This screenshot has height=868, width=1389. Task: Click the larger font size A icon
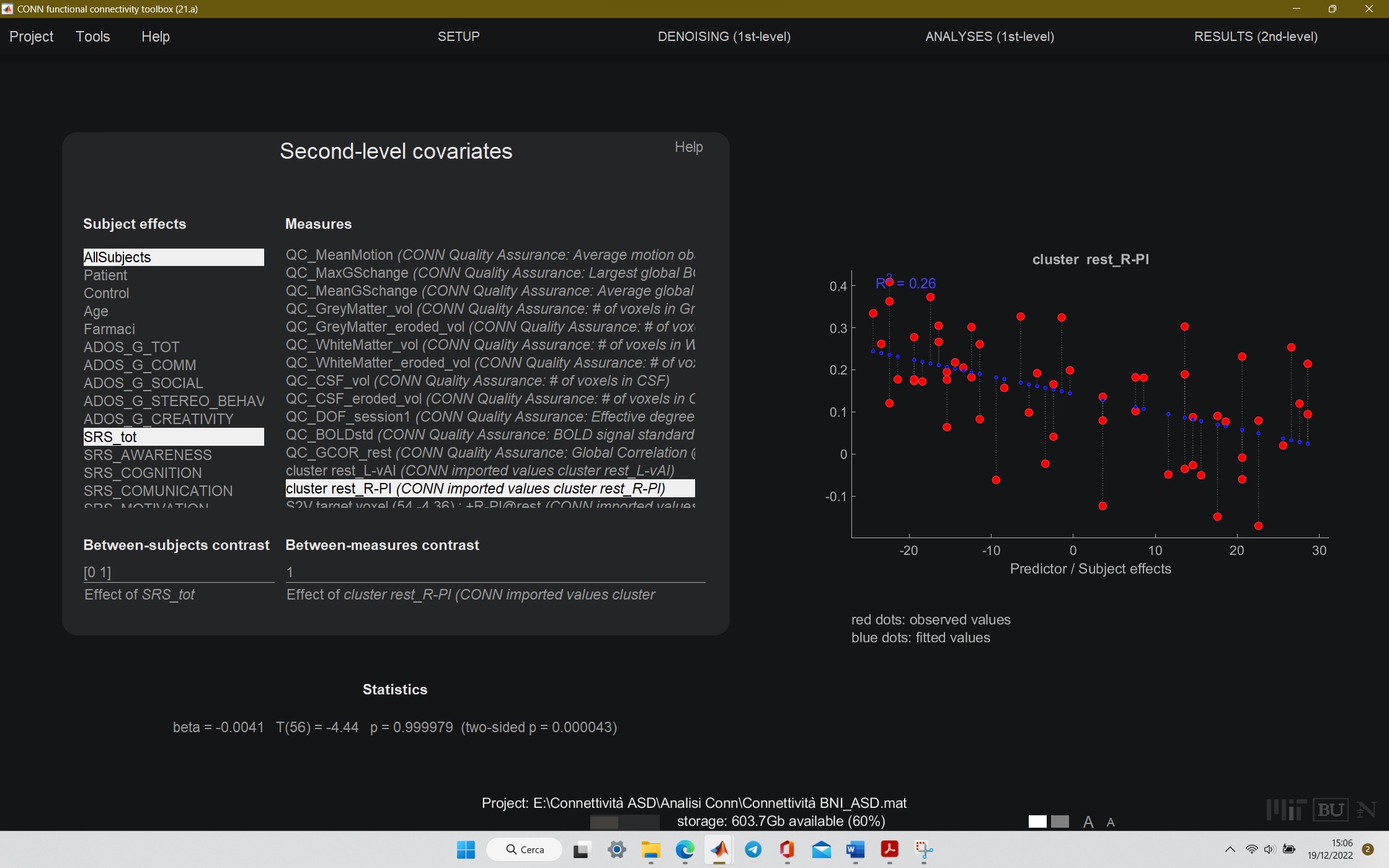pyautogui.click(x=1088, y=822)
